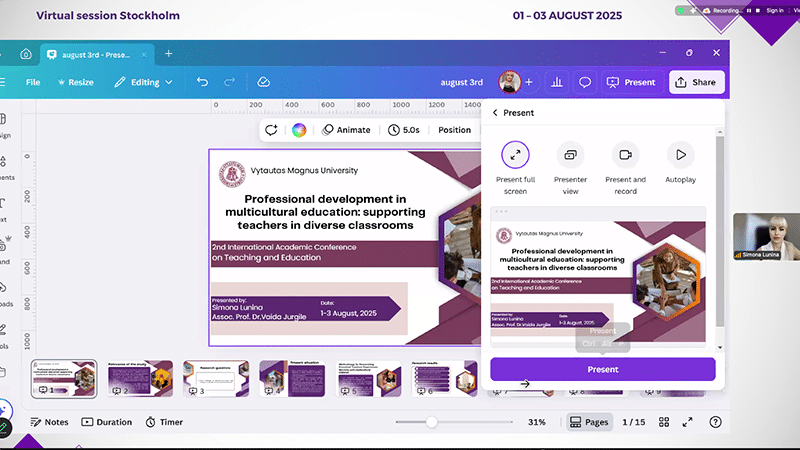Viewport: 800px width, 450px height.
Task: Go back using Present panel chevron
Action: tap(495, 113)
